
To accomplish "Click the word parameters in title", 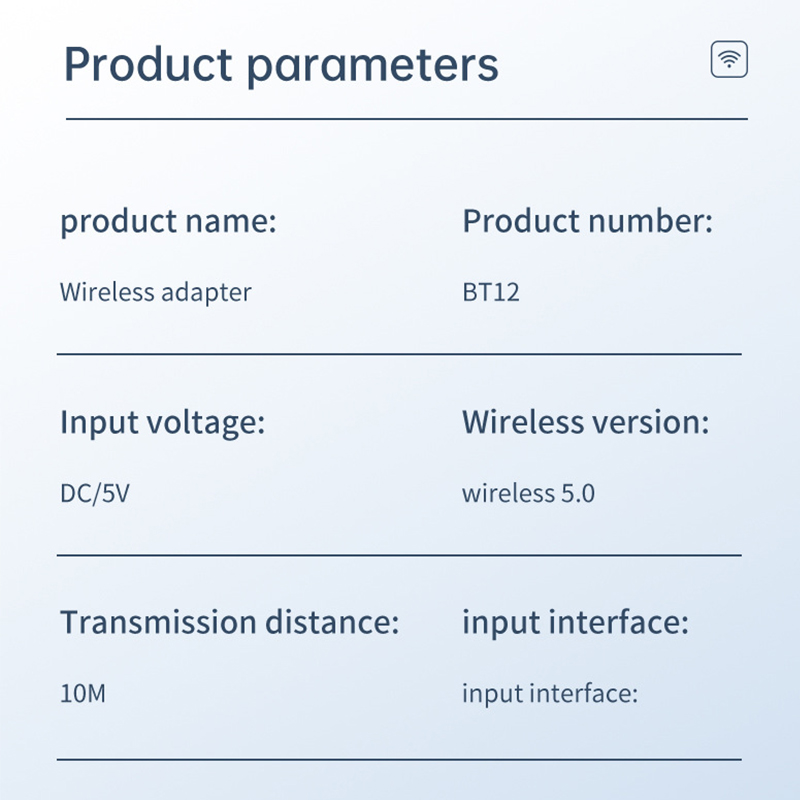I will 373,67.
